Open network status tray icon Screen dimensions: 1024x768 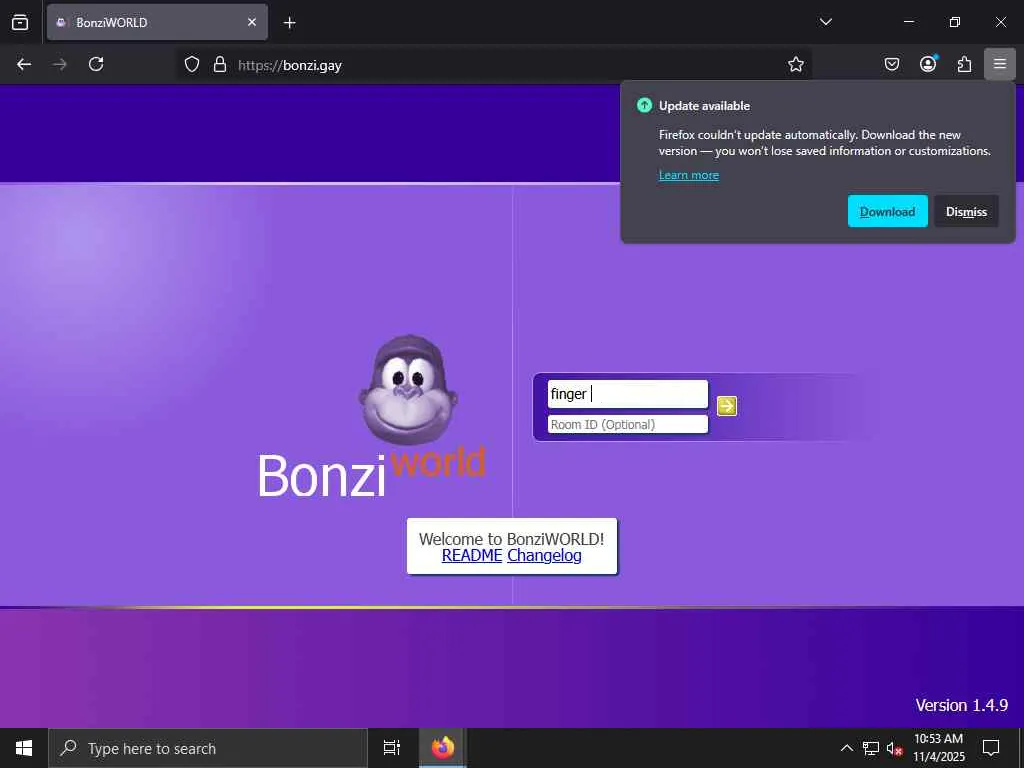pos(871,748)
